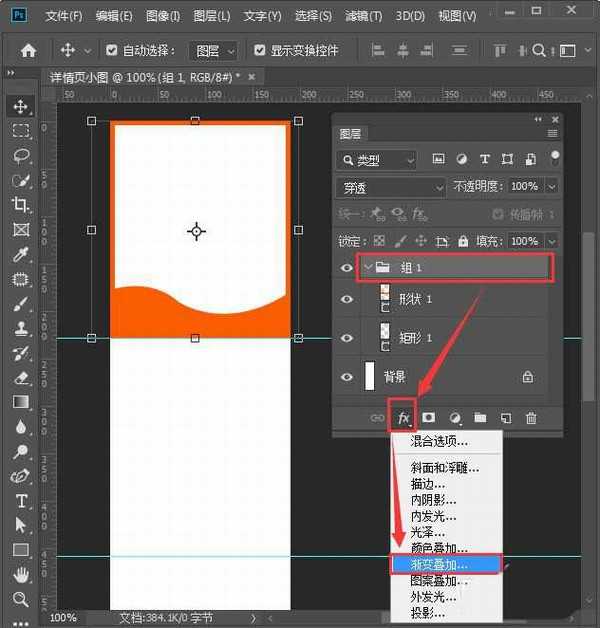600x628 pixels.
Task: Open the blend mode 穿透 dropdown
Action: pos(392,187)
